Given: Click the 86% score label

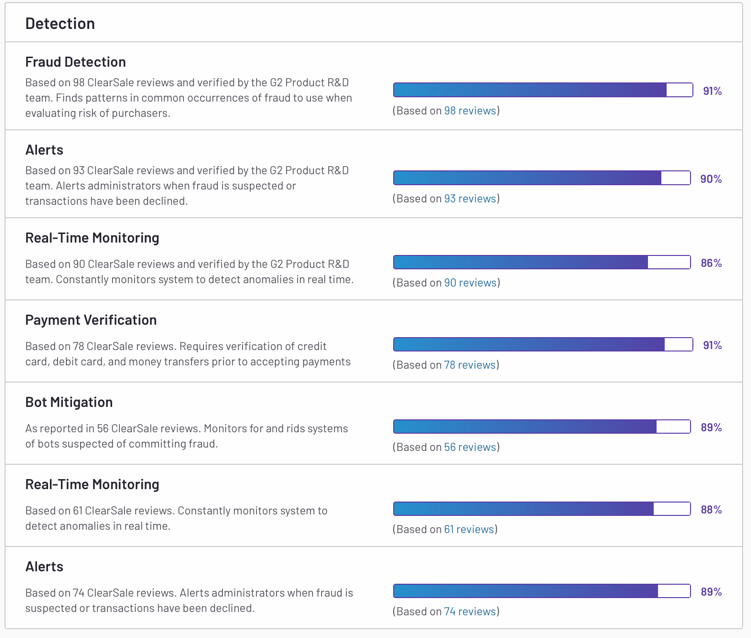Looking at the screenshot, I should [x=711, y=263].
